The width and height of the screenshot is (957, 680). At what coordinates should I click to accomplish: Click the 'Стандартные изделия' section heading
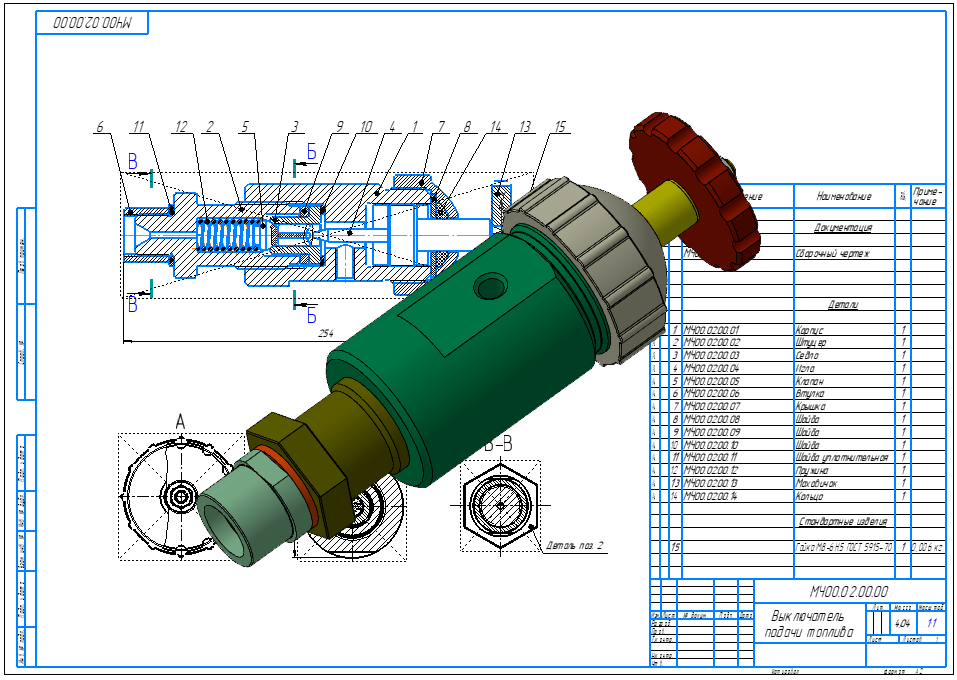tap(843, 521)
